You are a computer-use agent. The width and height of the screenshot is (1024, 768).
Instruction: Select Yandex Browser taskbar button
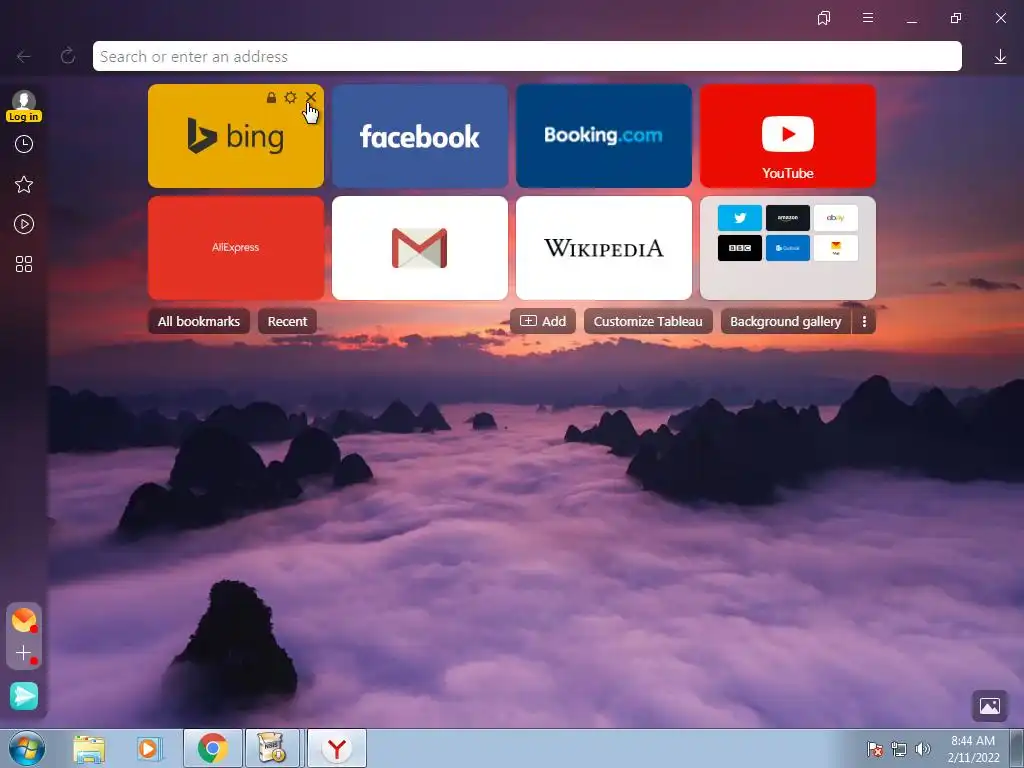(x=336, y=748)
